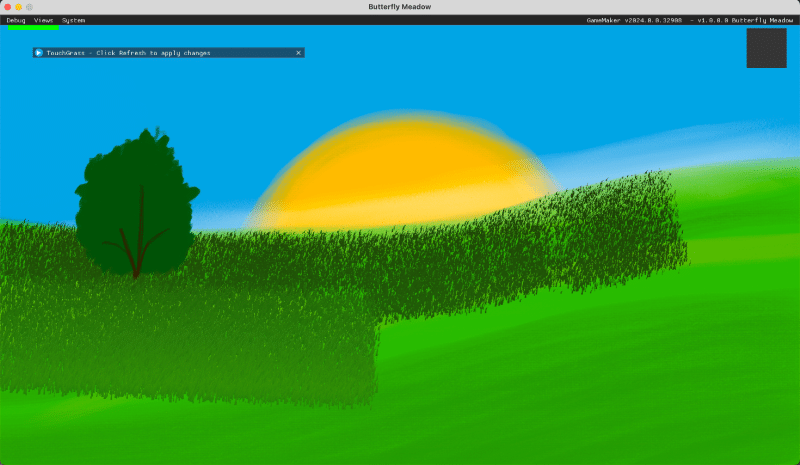Close the Butterfly Meadow window
Image resolution: width=800 pixels, height=465 pixels.
(x=7, y=7)
